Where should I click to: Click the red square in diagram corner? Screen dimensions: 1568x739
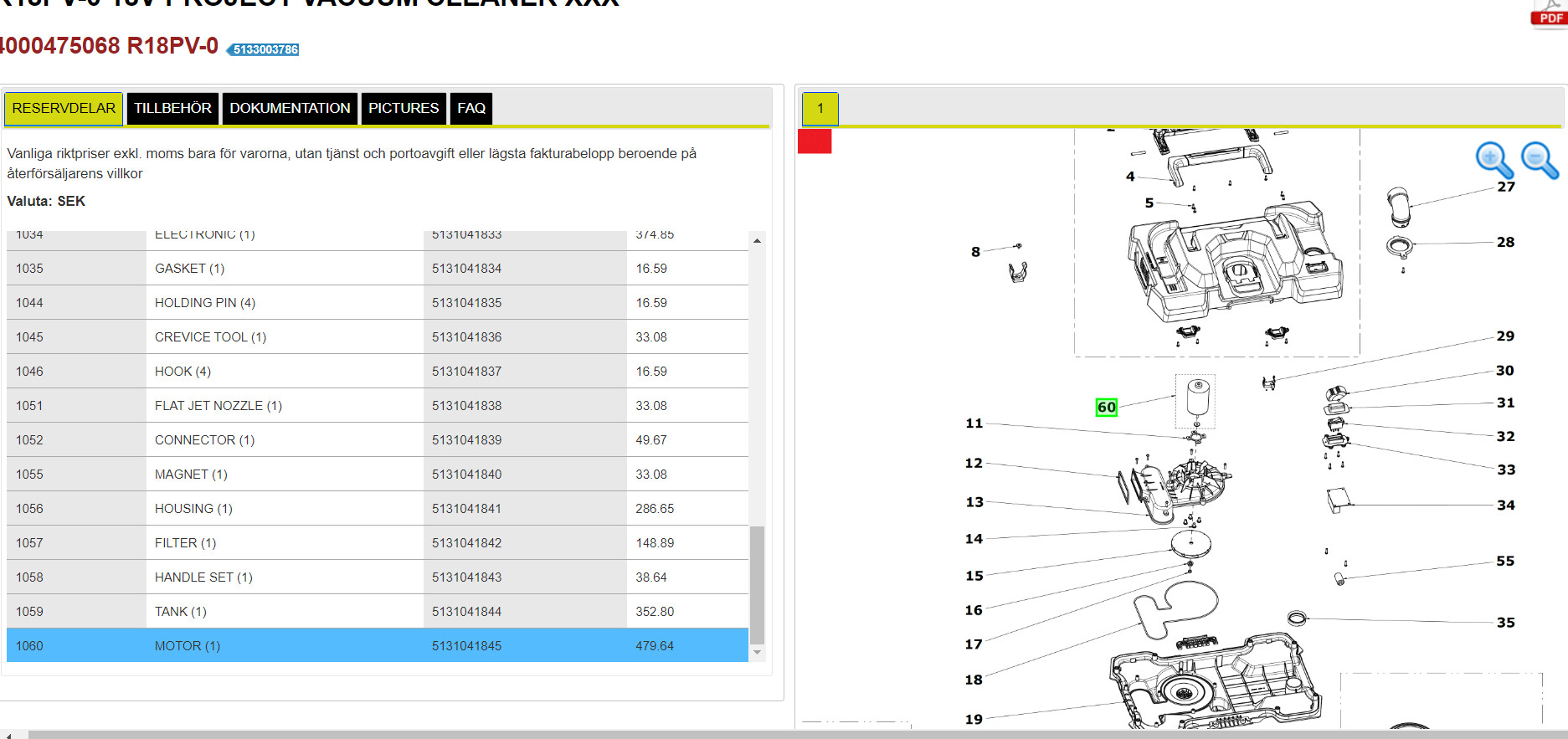815,141
